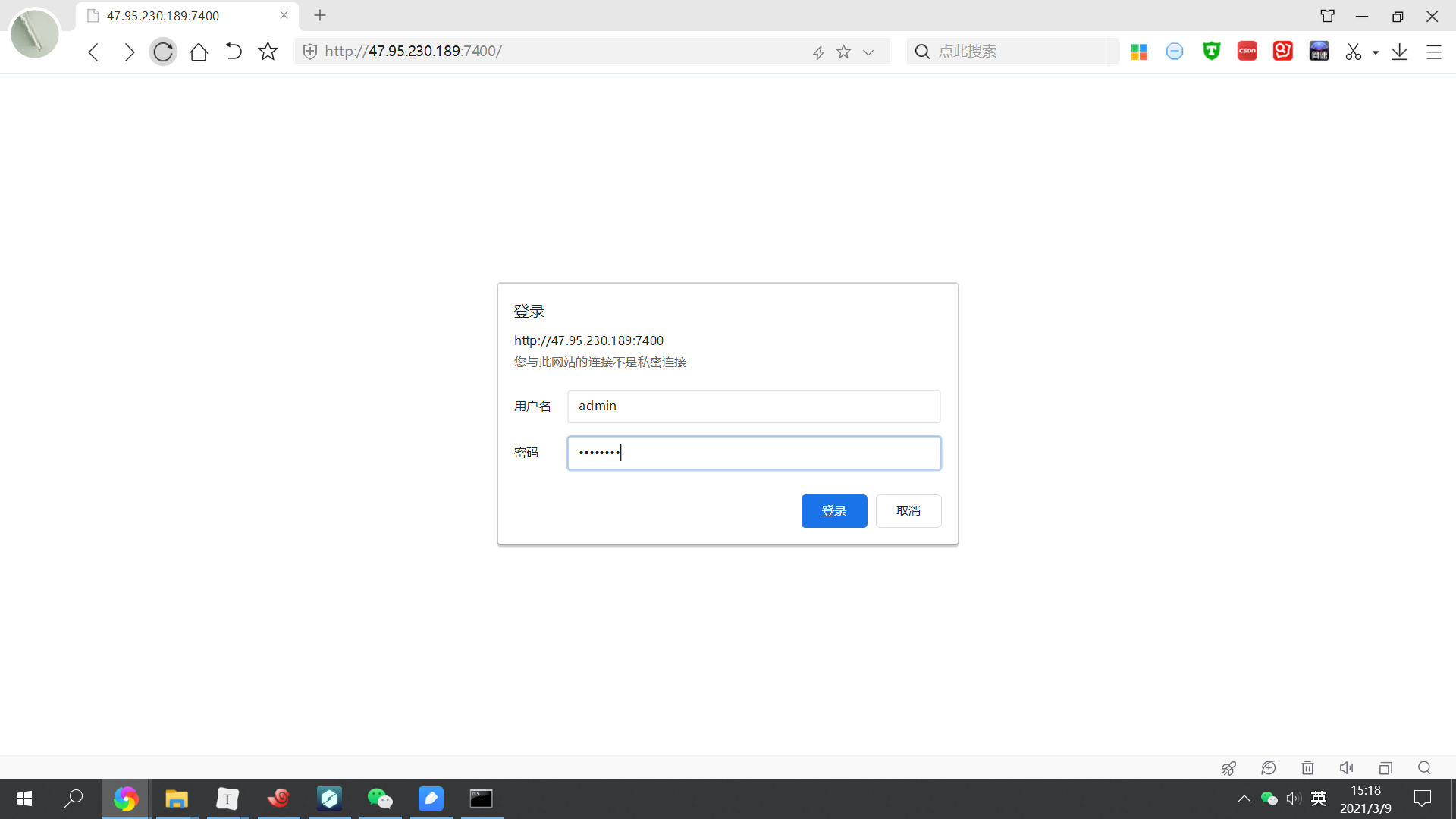Click the 登录 button to sign in
This screenshot has height=819, width=1456.
click(833, 510)
